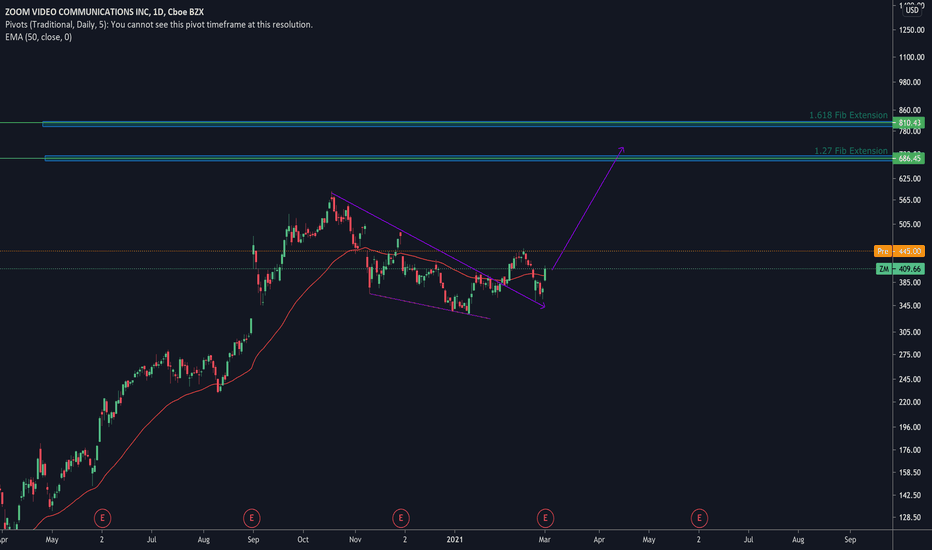This screenshot has width=932, height=550.
Task: Click the Mar label on the time axis
Action: click(x=544, y=540)
